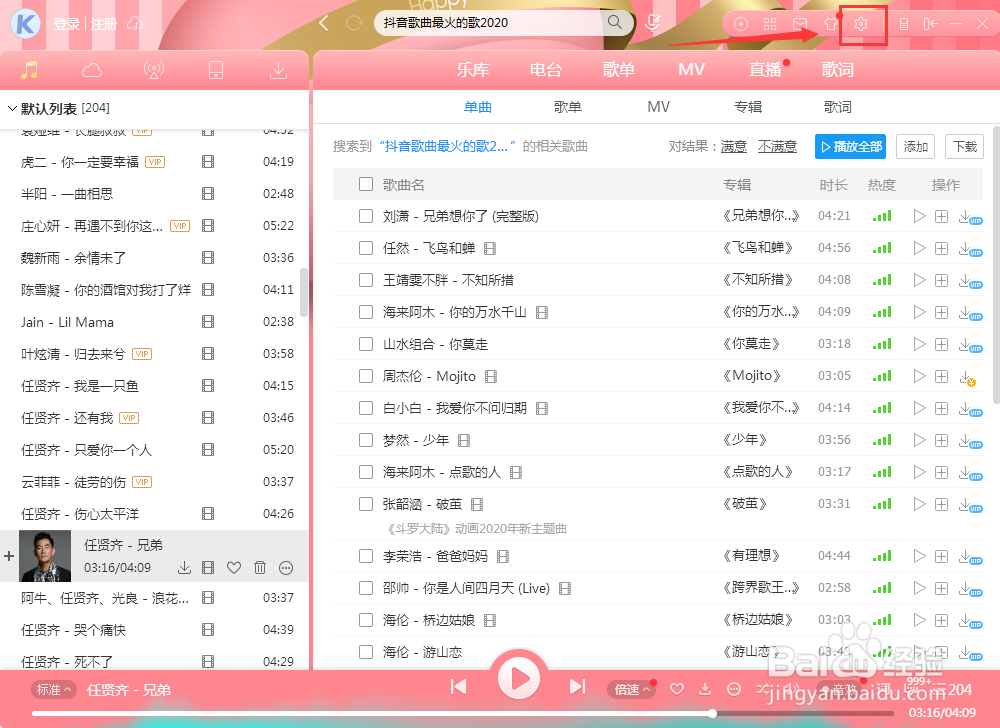Click the 注册 link
Viewport: 1000px width, 728px height.
click(x=103, y=24)
